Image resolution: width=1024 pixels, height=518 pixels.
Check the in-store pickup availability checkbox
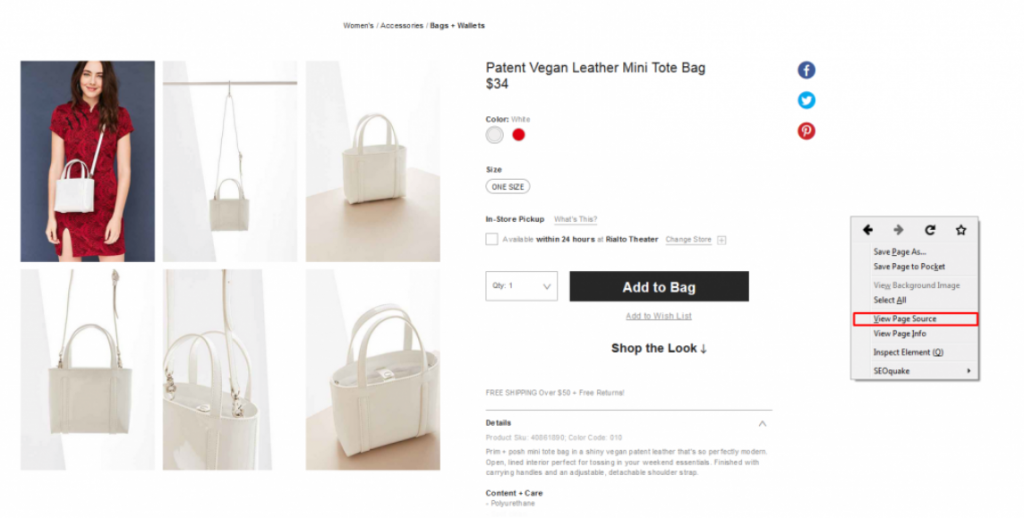click(x=492, y=239)
